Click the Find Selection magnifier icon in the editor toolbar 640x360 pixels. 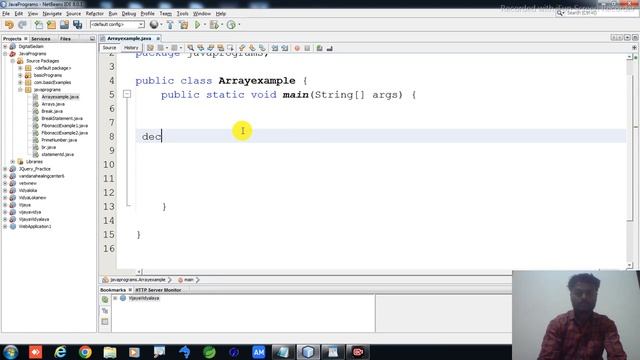191,48
